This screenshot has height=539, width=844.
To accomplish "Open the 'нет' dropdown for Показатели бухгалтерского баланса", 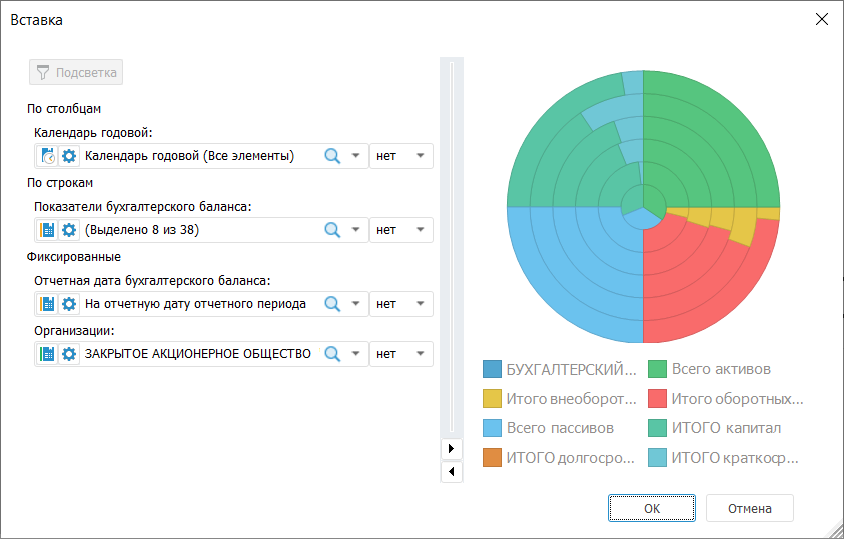I will click(401, 230).
